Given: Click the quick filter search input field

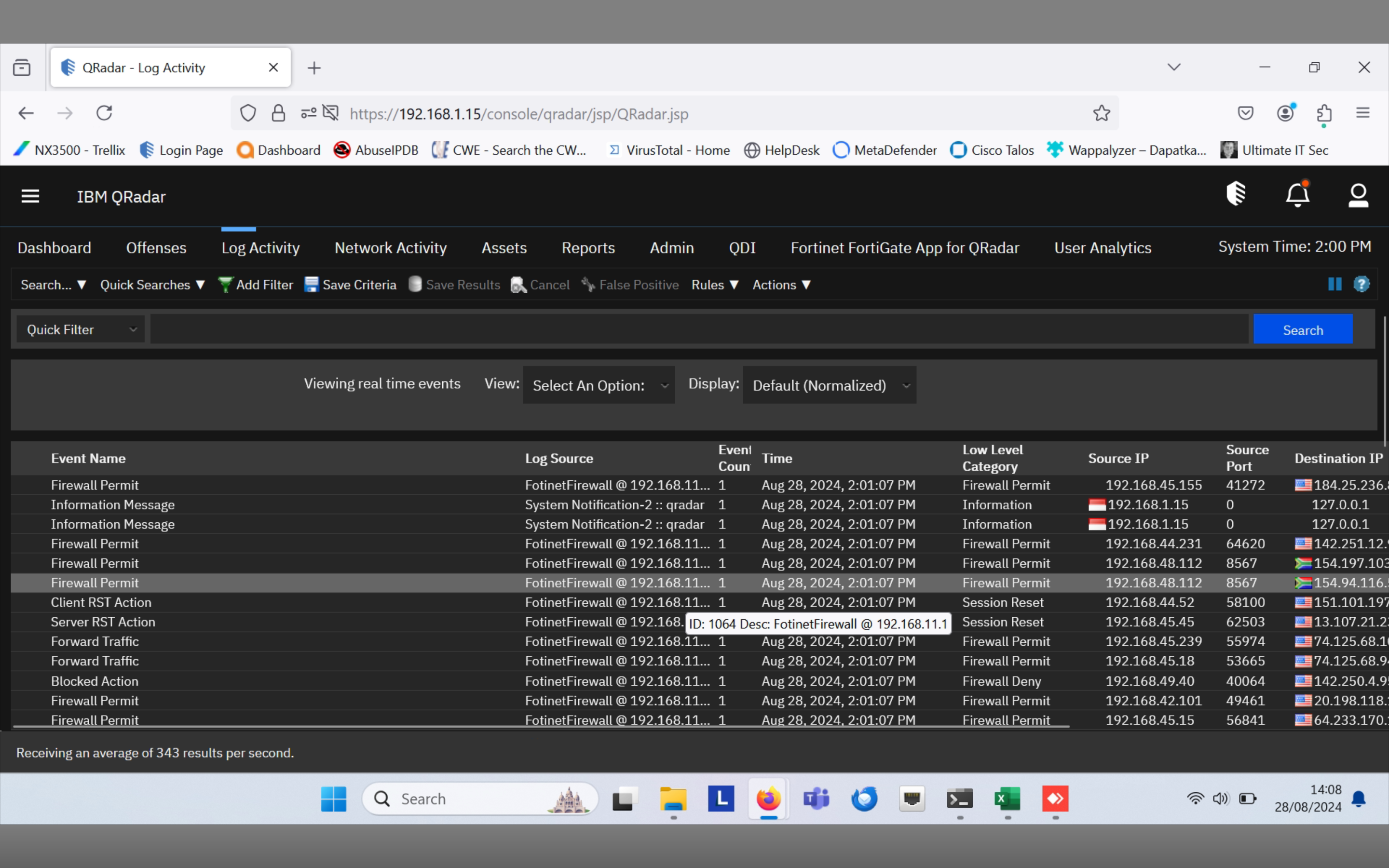Looking at the screenshot, I should point(699,329).
